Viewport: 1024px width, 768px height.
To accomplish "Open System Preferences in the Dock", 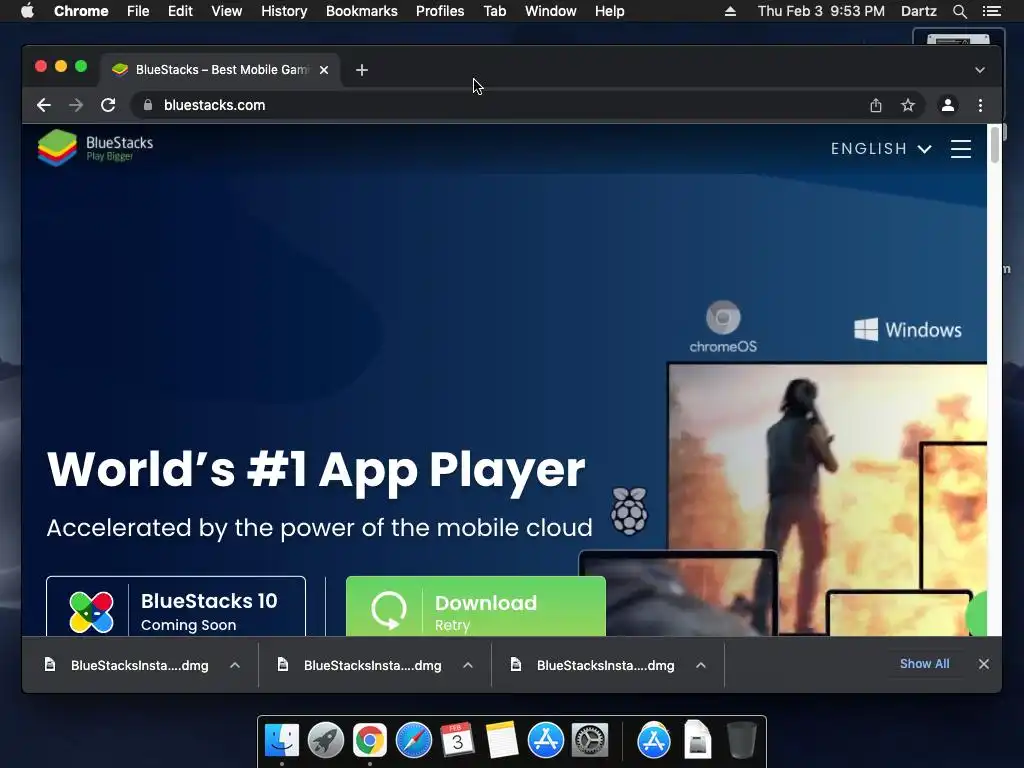I will click(590, 741).
